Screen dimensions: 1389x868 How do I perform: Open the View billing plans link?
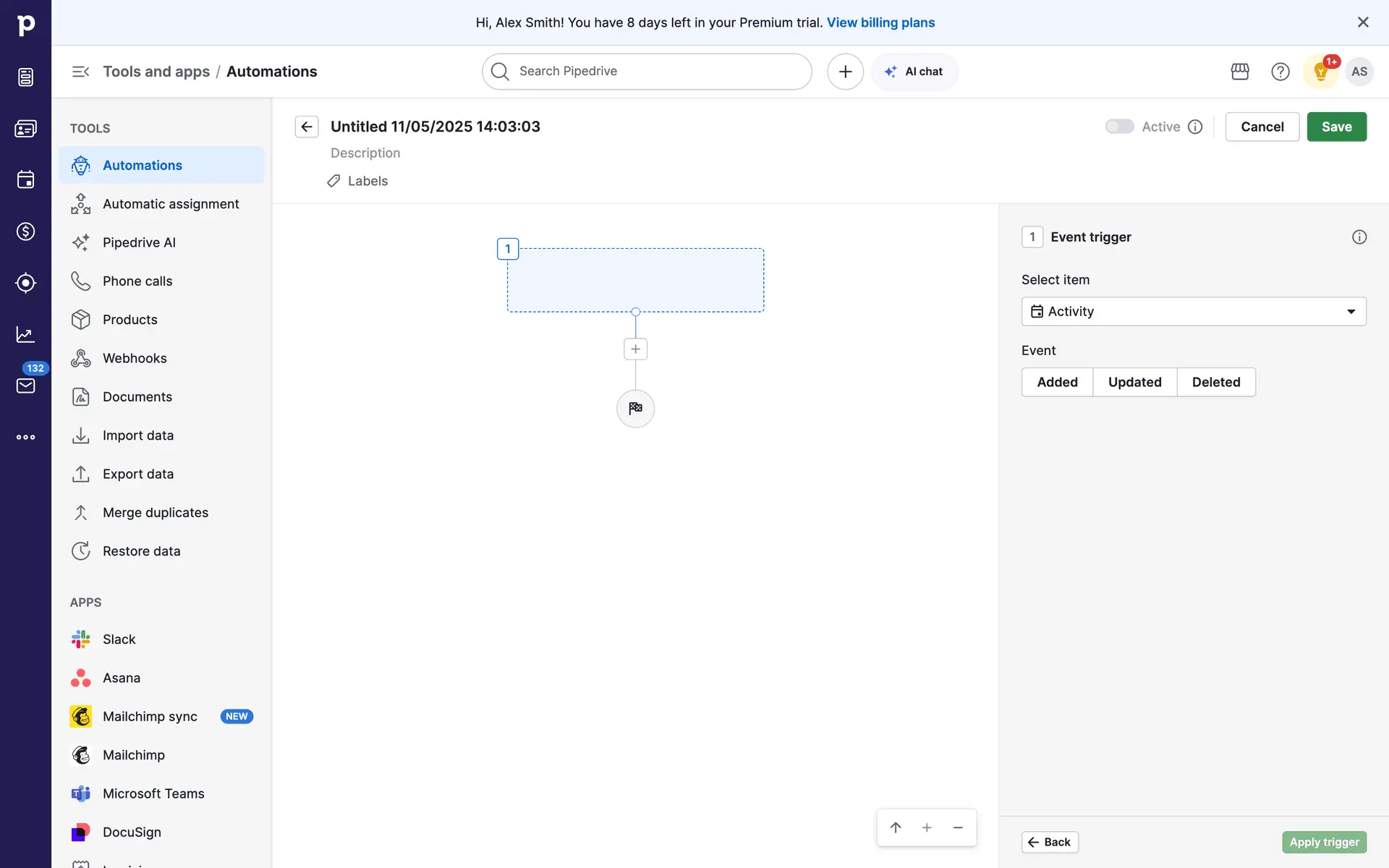tap(880, 22)
